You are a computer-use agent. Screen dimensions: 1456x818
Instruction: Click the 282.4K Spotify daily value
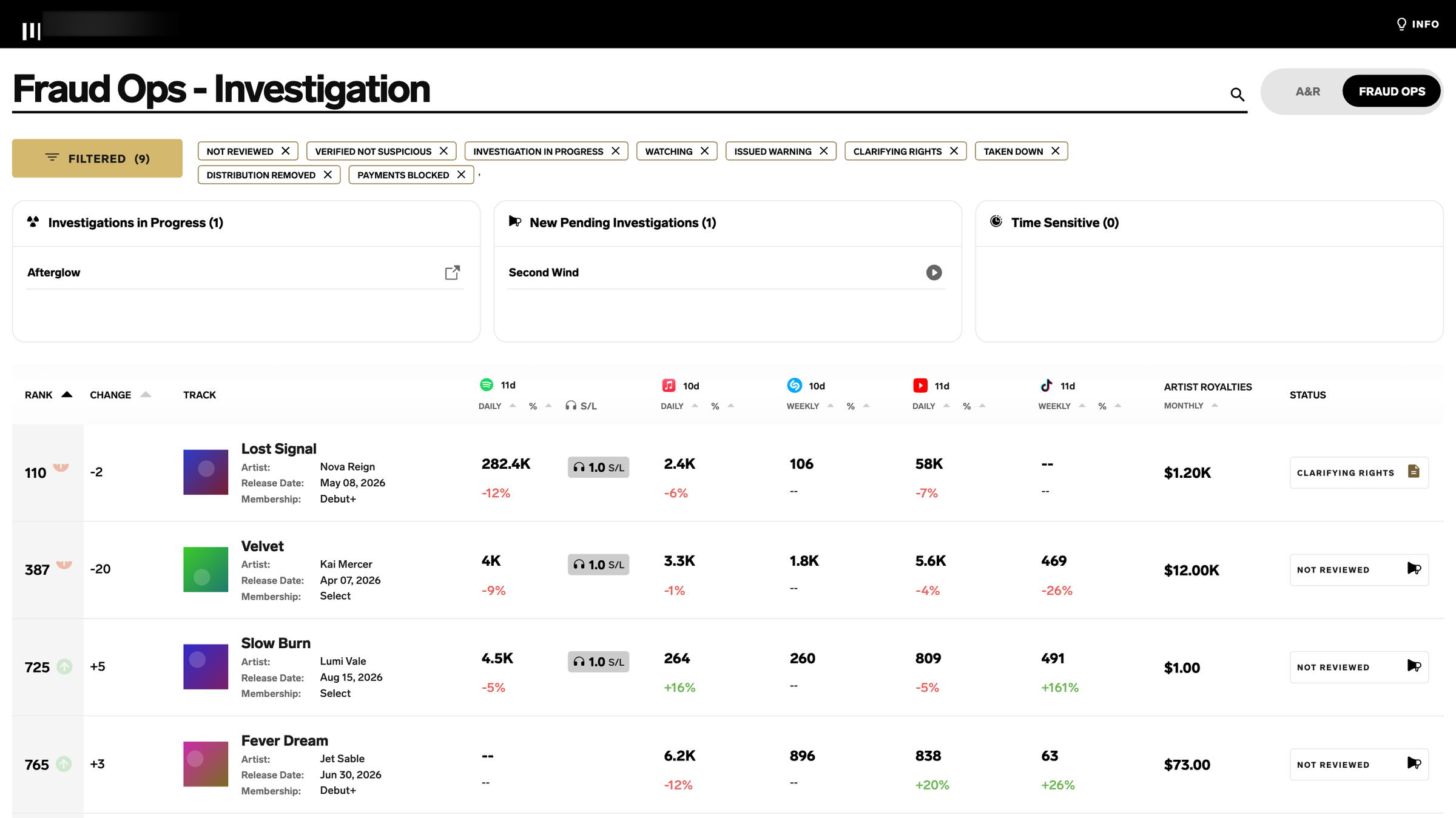click(x=506, y=464)
